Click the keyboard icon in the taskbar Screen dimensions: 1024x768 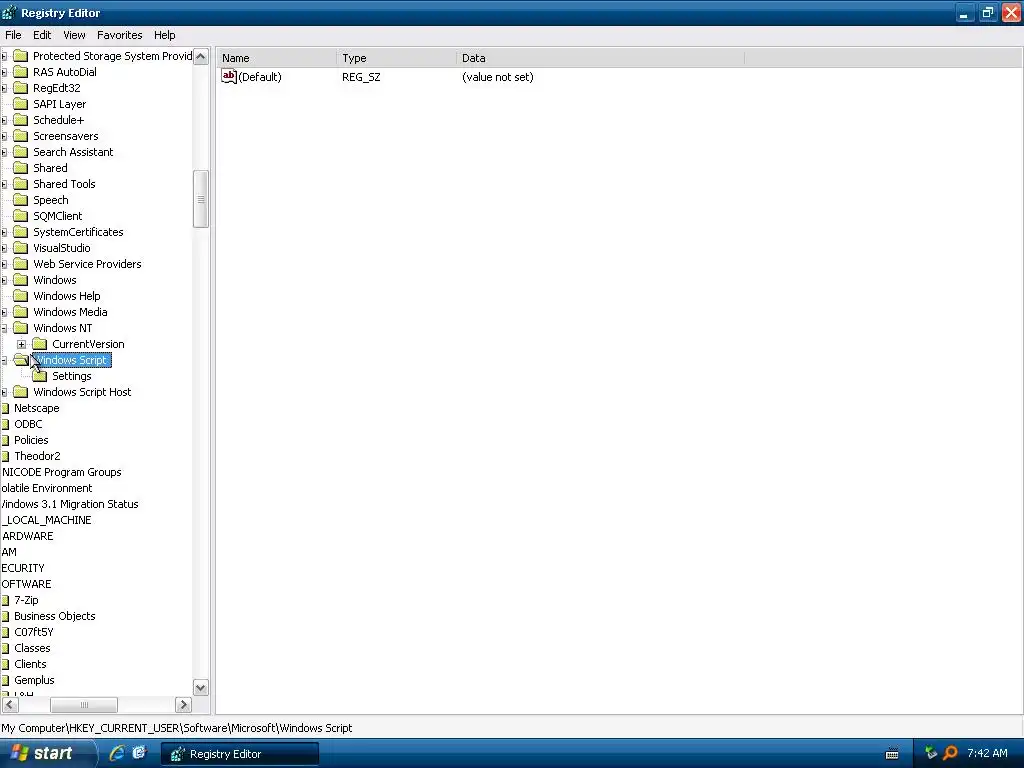892,754
